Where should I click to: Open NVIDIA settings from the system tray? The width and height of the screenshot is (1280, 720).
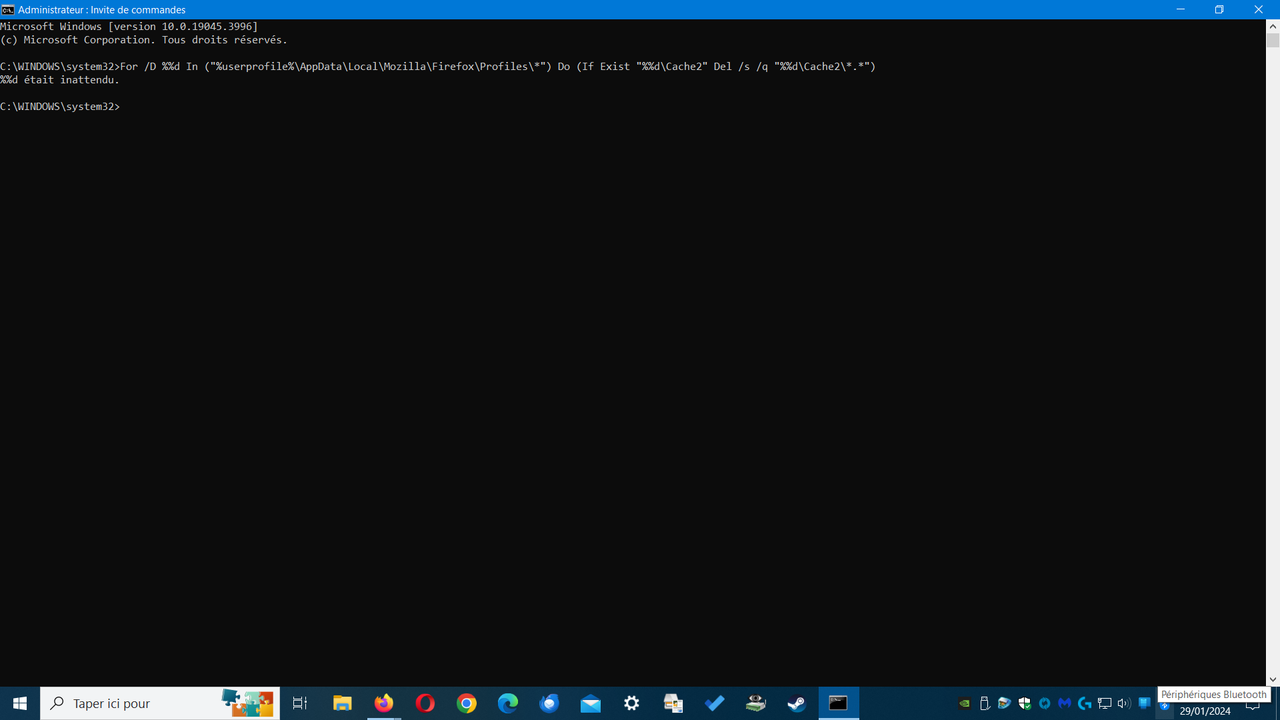[x=964, y=703]
